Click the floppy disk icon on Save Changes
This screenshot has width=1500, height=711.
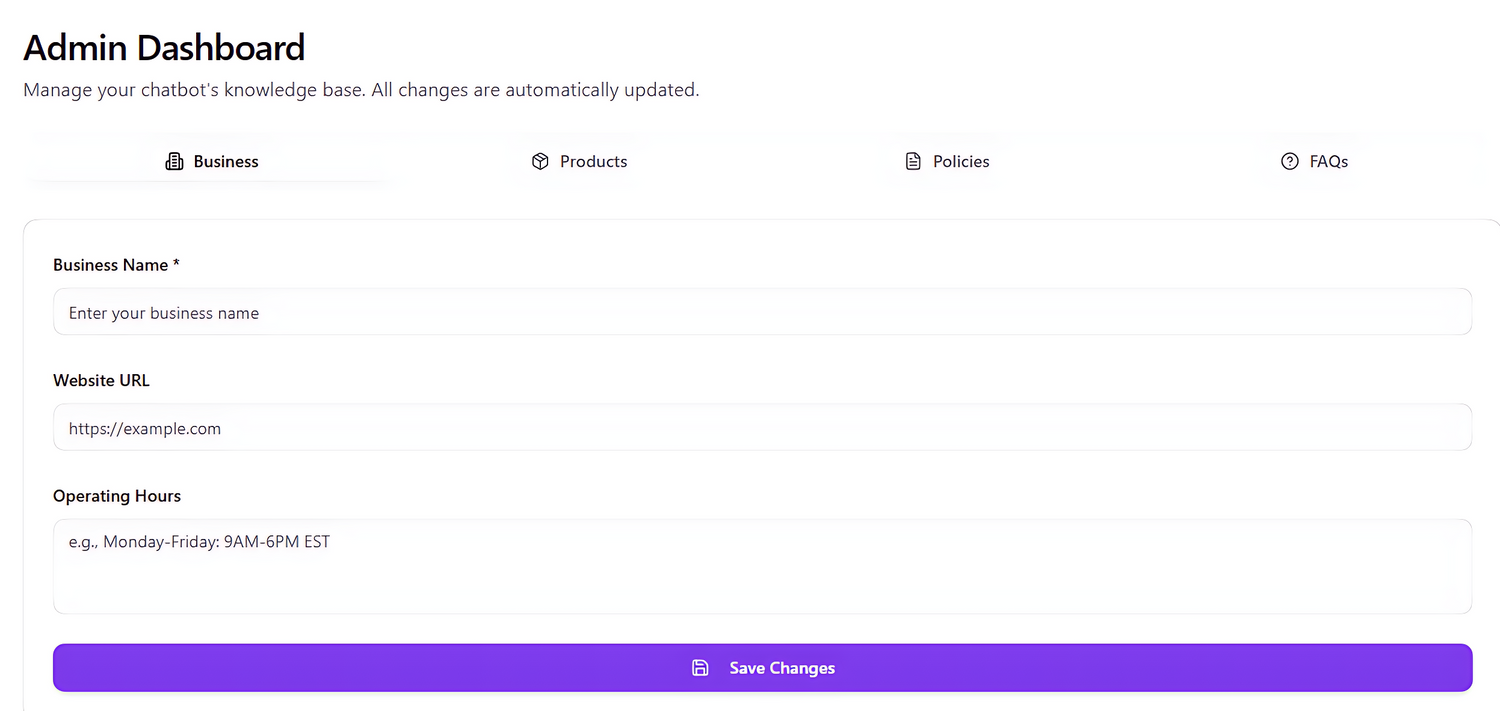point(700,667)
